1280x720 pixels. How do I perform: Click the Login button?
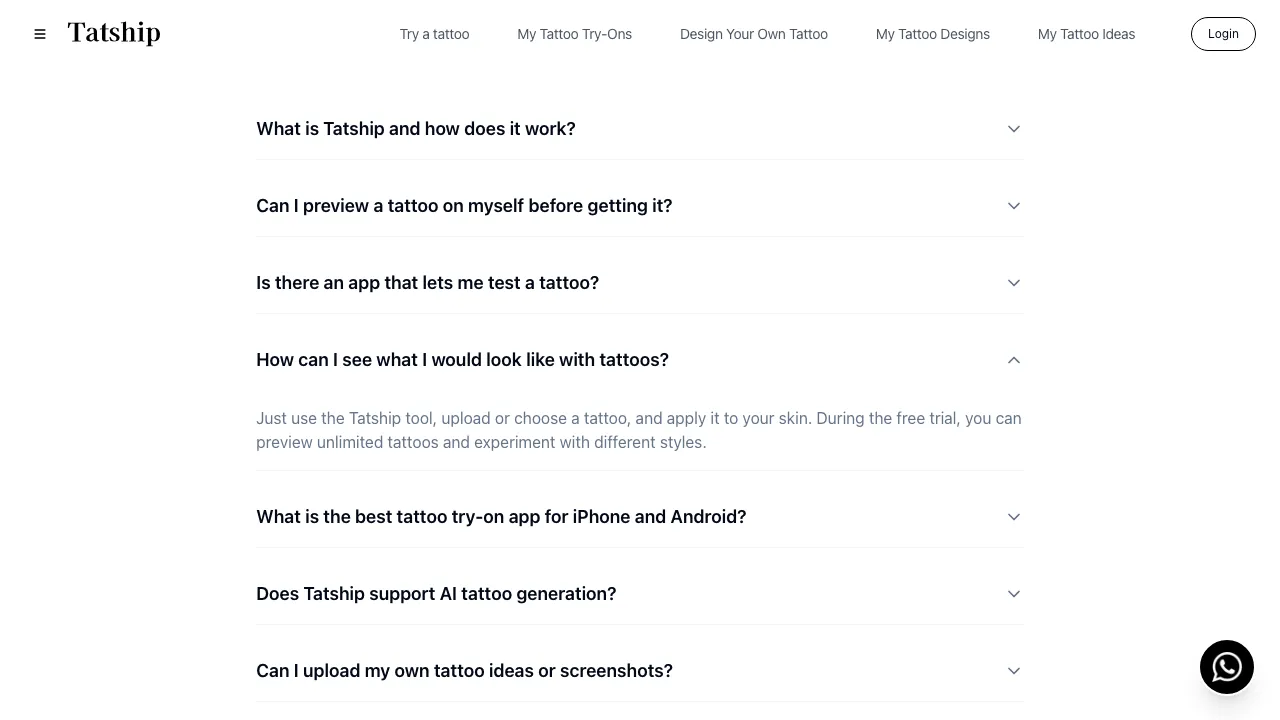pyautogui.click(x=1222, y=33)
